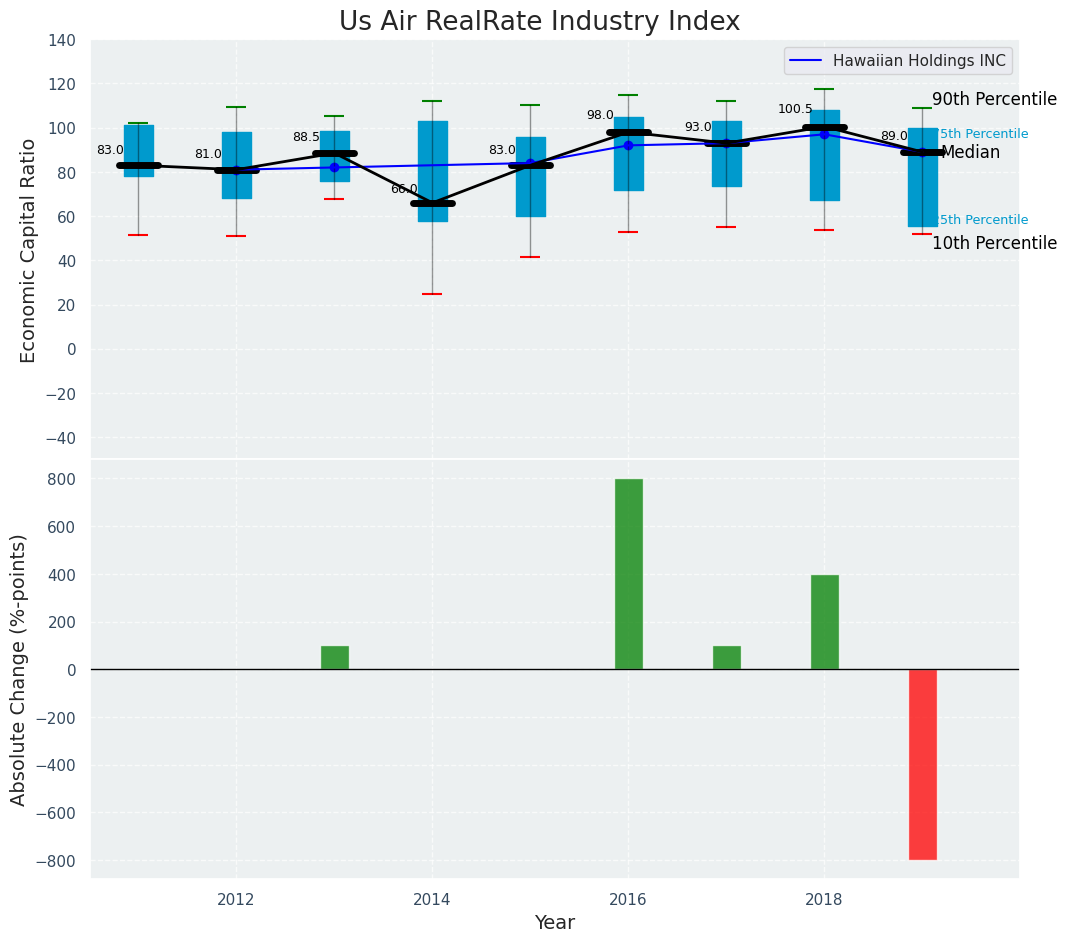The width and height of the screenshot is (1067, 942).
Task: Select the red negative bar for 2019
Action: point(922,764)
